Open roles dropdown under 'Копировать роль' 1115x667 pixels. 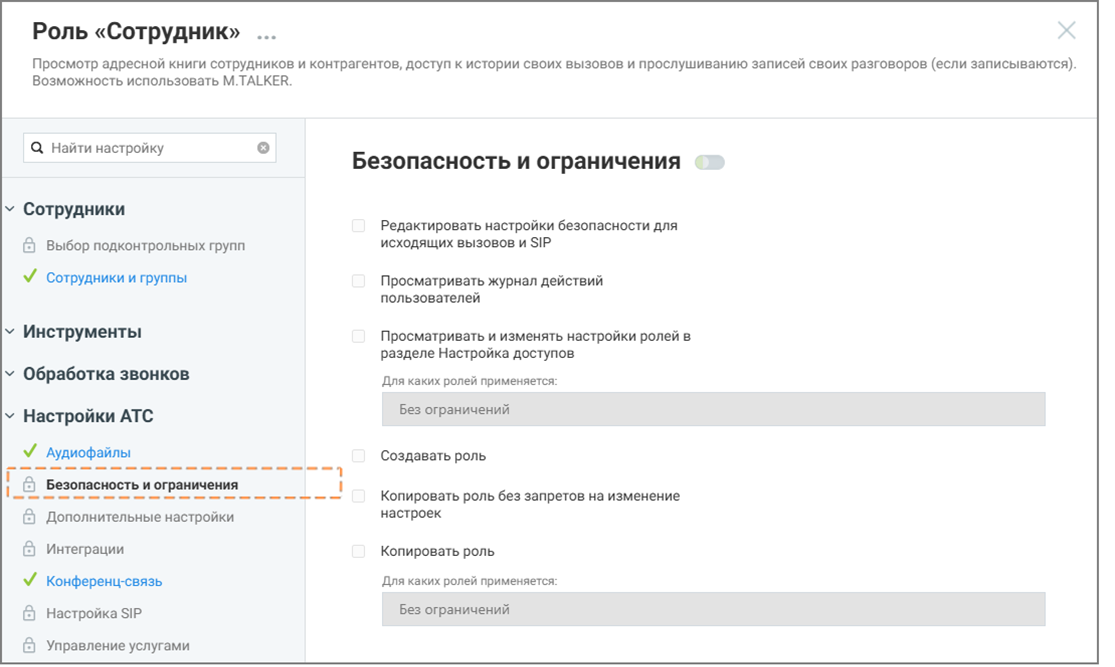pyautogui.click(x=713, y=609)
